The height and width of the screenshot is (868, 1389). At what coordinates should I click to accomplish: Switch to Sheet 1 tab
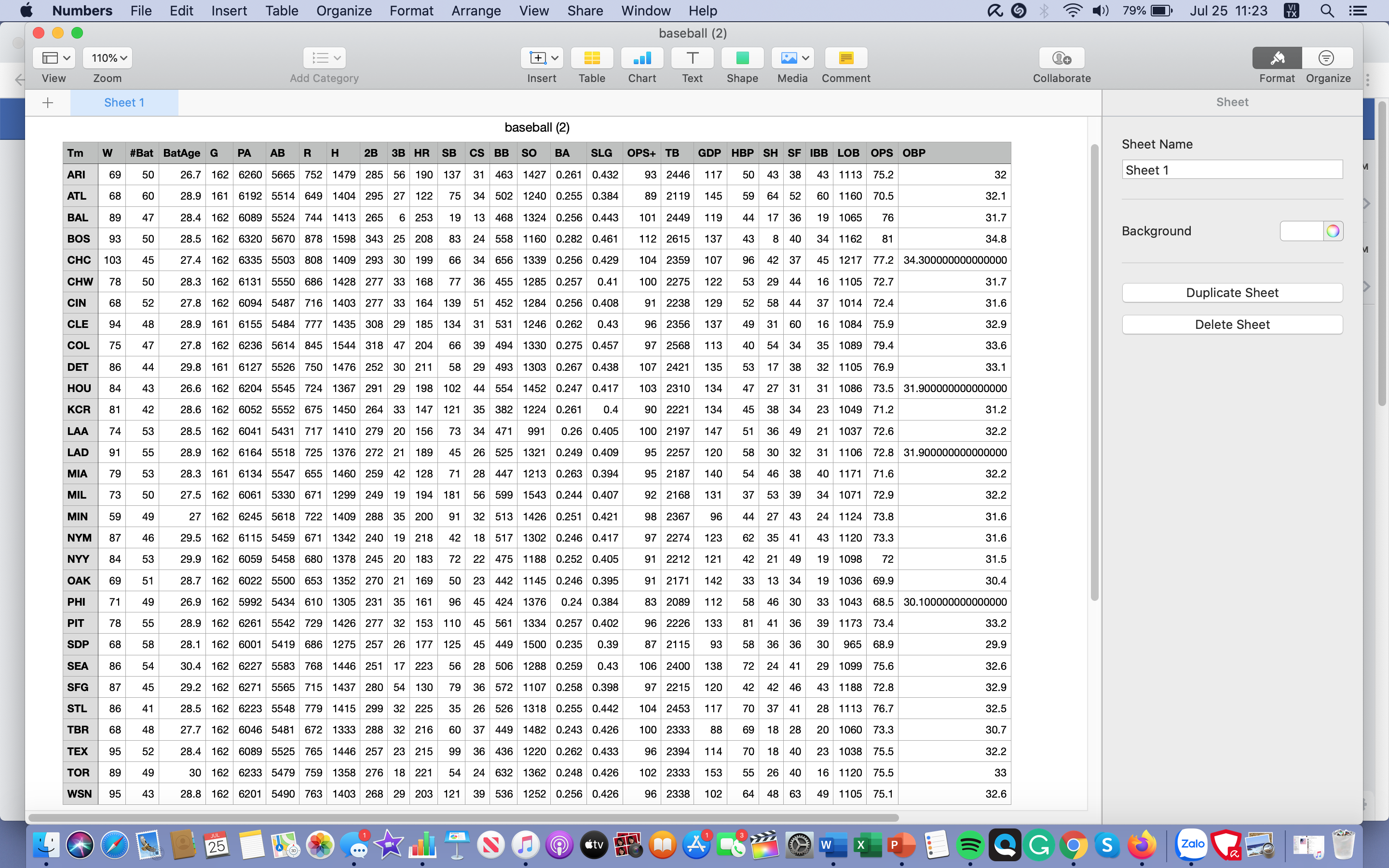pyautogui.click(x=124, y=102)
